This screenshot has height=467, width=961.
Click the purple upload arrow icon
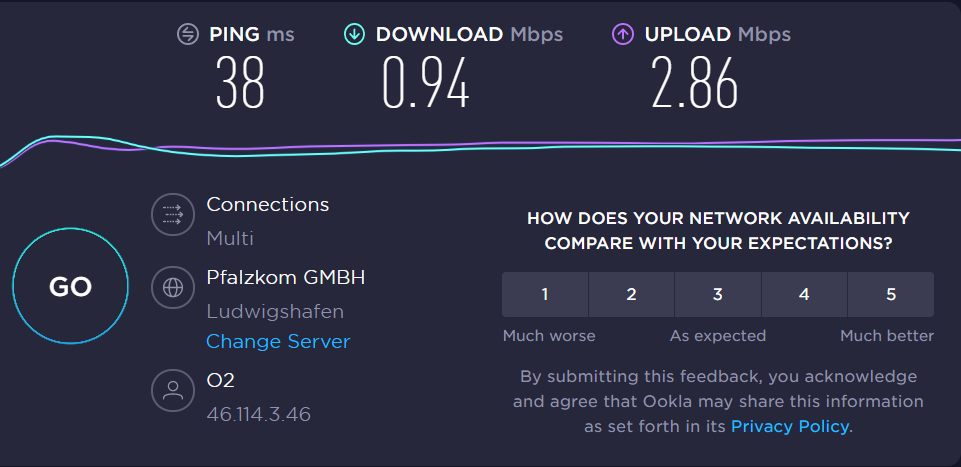pyautogui.click(x=623, y=34)
